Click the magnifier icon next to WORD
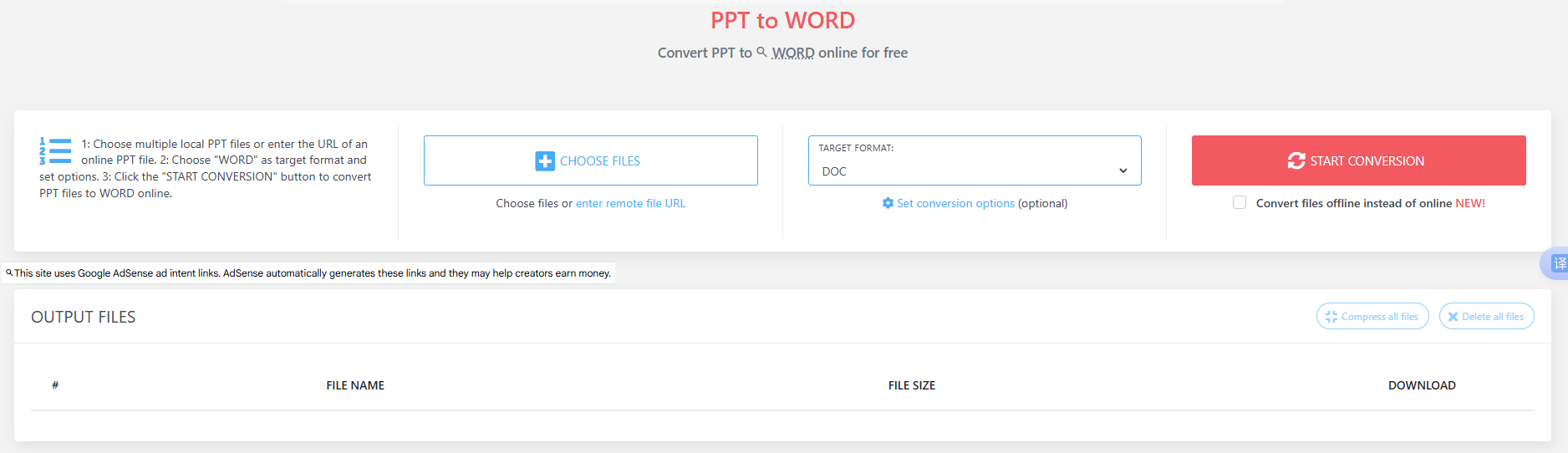The image size is (1568, 453). click(x=761, y=52)
